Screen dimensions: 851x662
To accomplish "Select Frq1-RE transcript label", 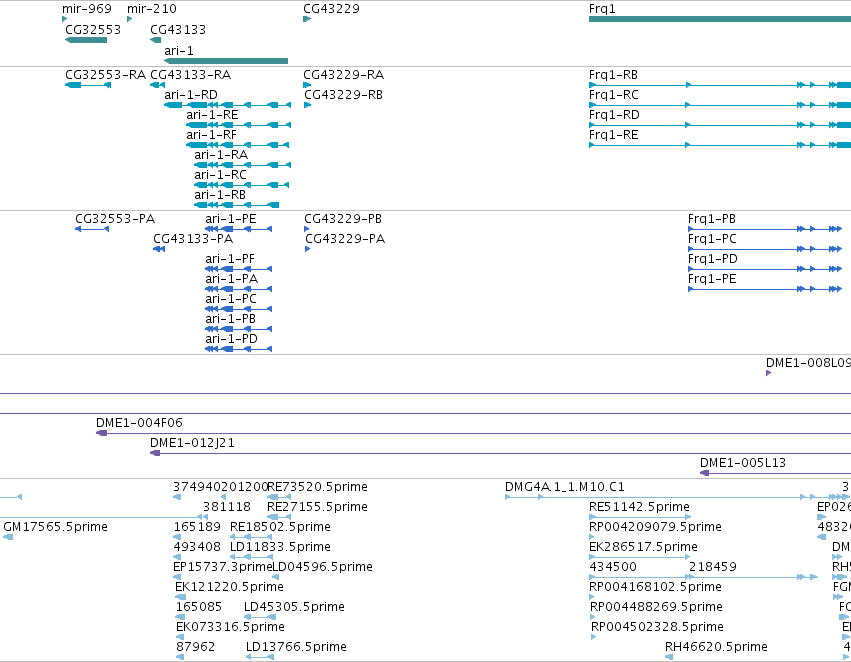I will [614, 135].
